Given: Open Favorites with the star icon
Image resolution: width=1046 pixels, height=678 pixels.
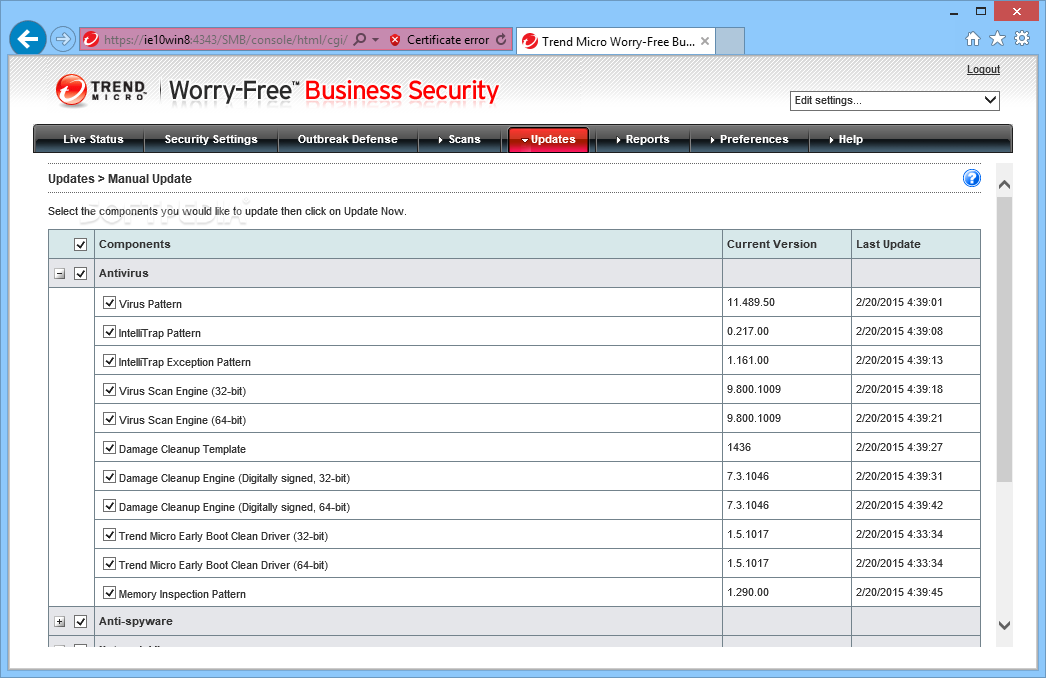Looking at the screenshot, I should click(x=997, y=39).
